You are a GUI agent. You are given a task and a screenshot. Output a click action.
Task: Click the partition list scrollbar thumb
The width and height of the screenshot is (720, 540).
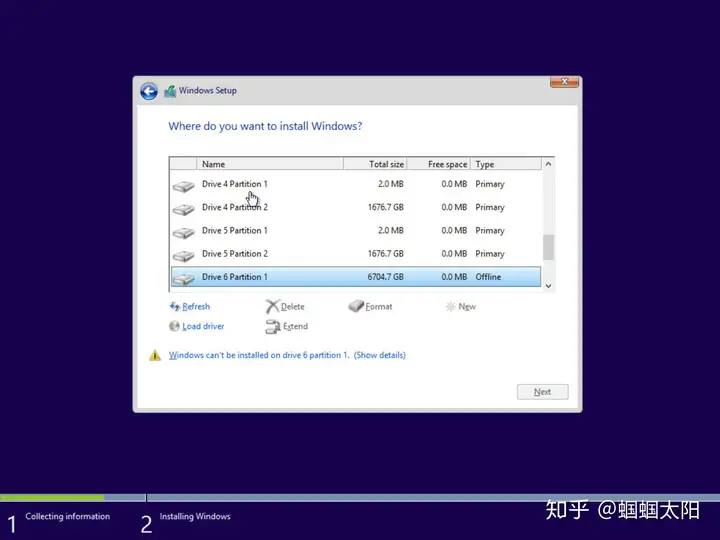click(548, 247)
